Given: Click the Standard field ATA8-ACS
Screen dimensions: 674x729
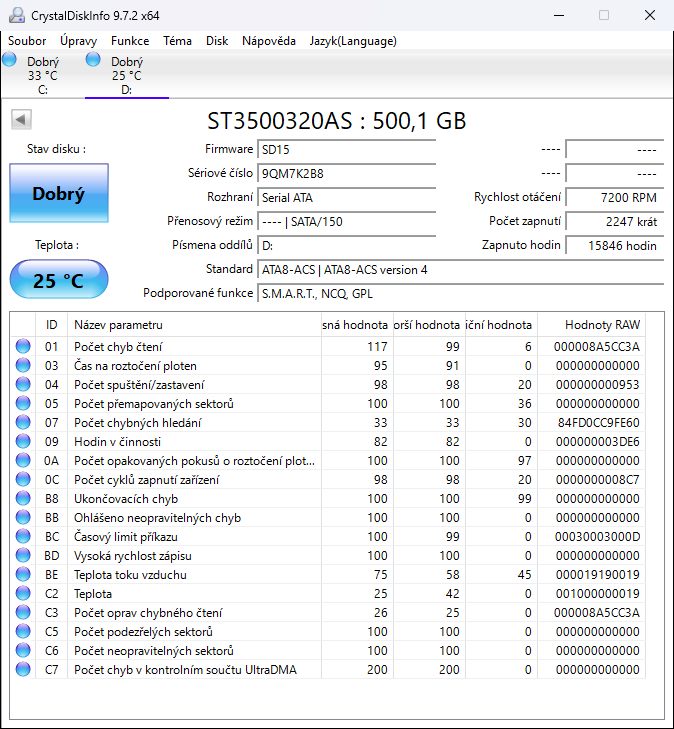Looking at the screenshot, I should tap(460, 270).
